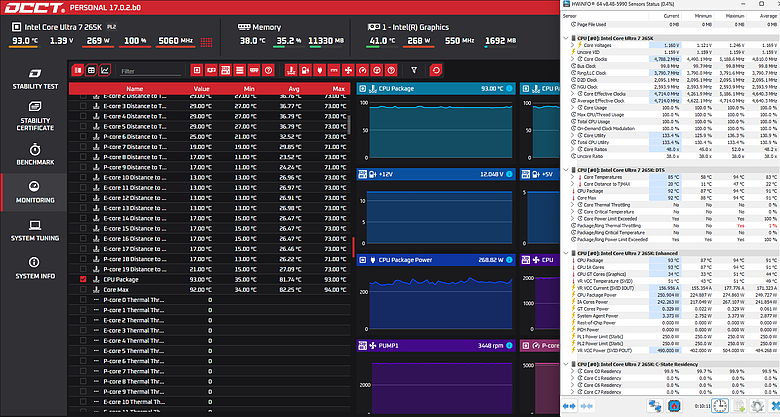780x417 pixels.
Task: Toggle voltage sensor type filter icon
Action: click(x=305, y=70)
